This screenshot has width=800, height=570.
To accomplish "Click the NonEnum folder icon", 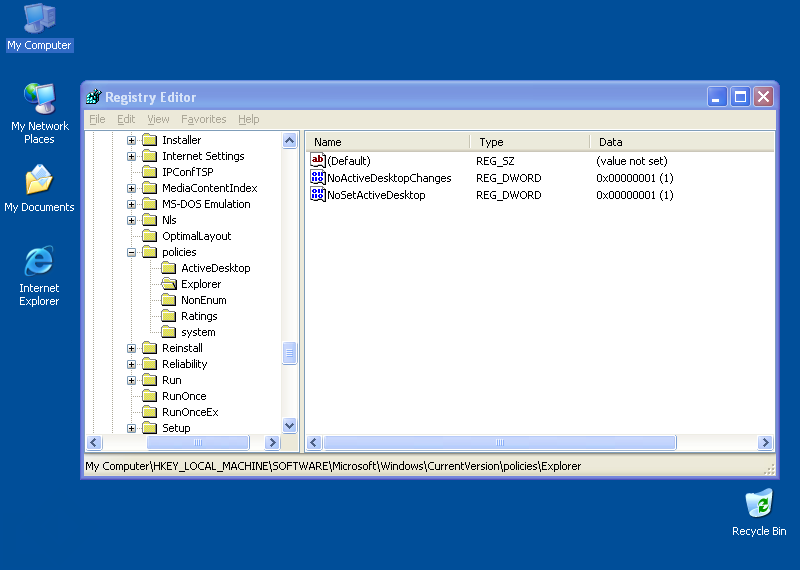I will [x=168, y=300].
